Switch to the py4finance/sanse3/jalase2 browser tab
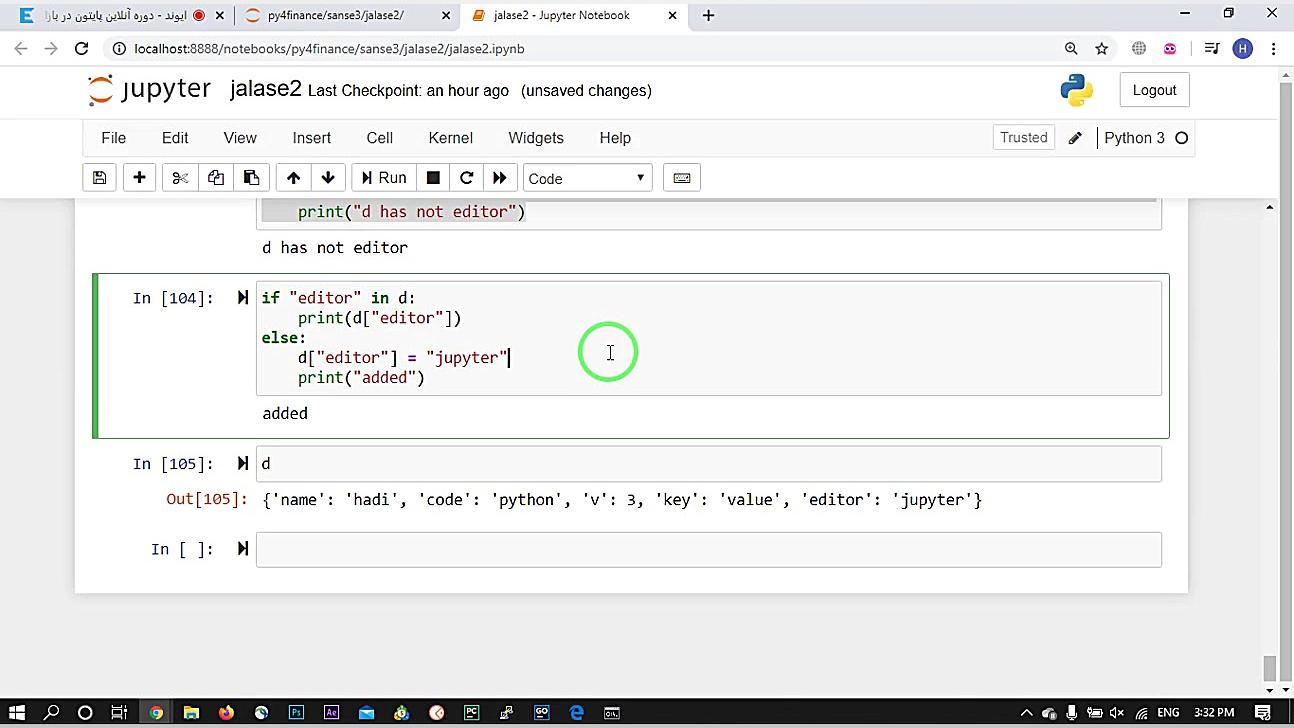 [335, 15]
